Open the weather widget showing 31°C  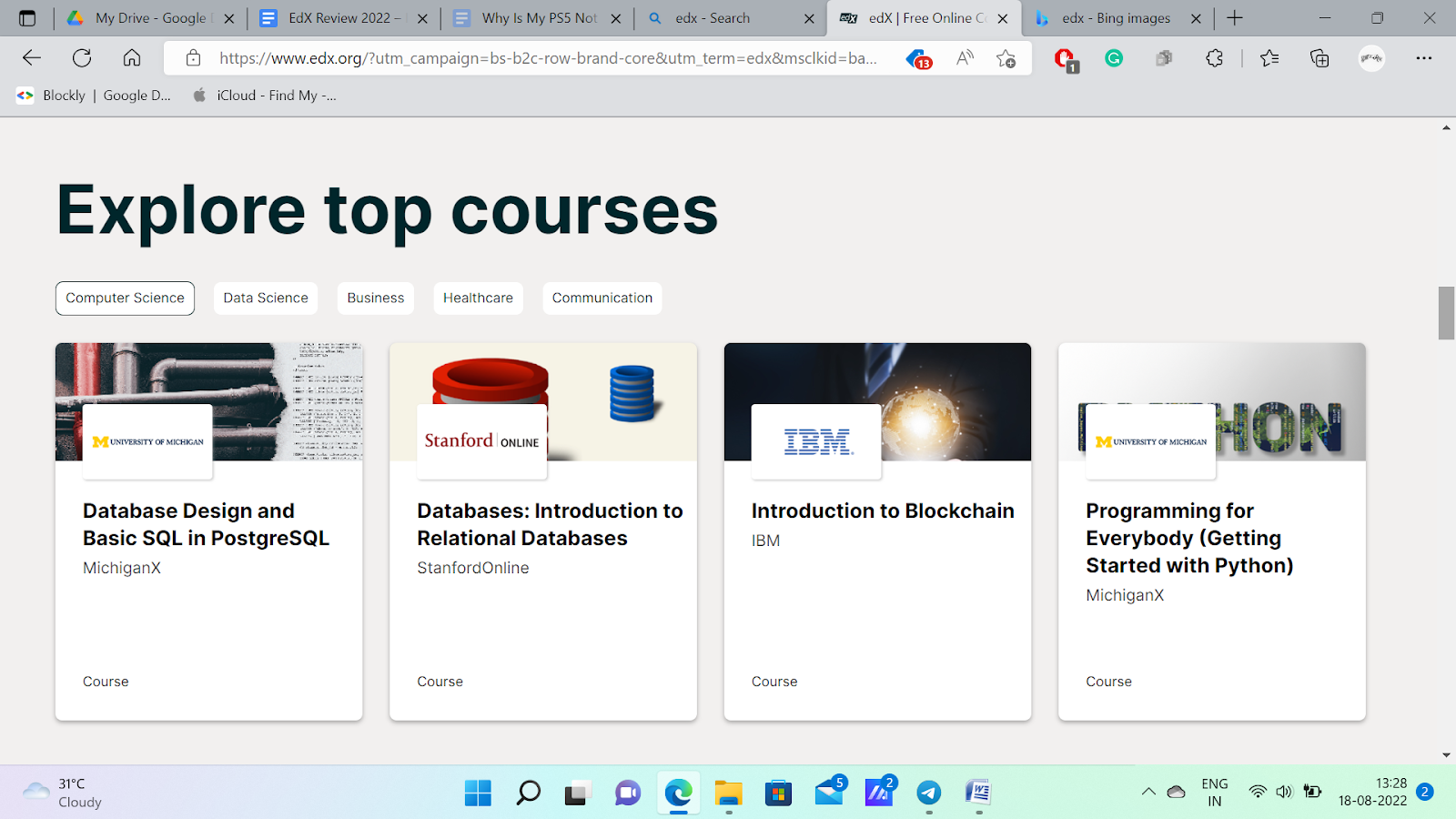(62, 793)
